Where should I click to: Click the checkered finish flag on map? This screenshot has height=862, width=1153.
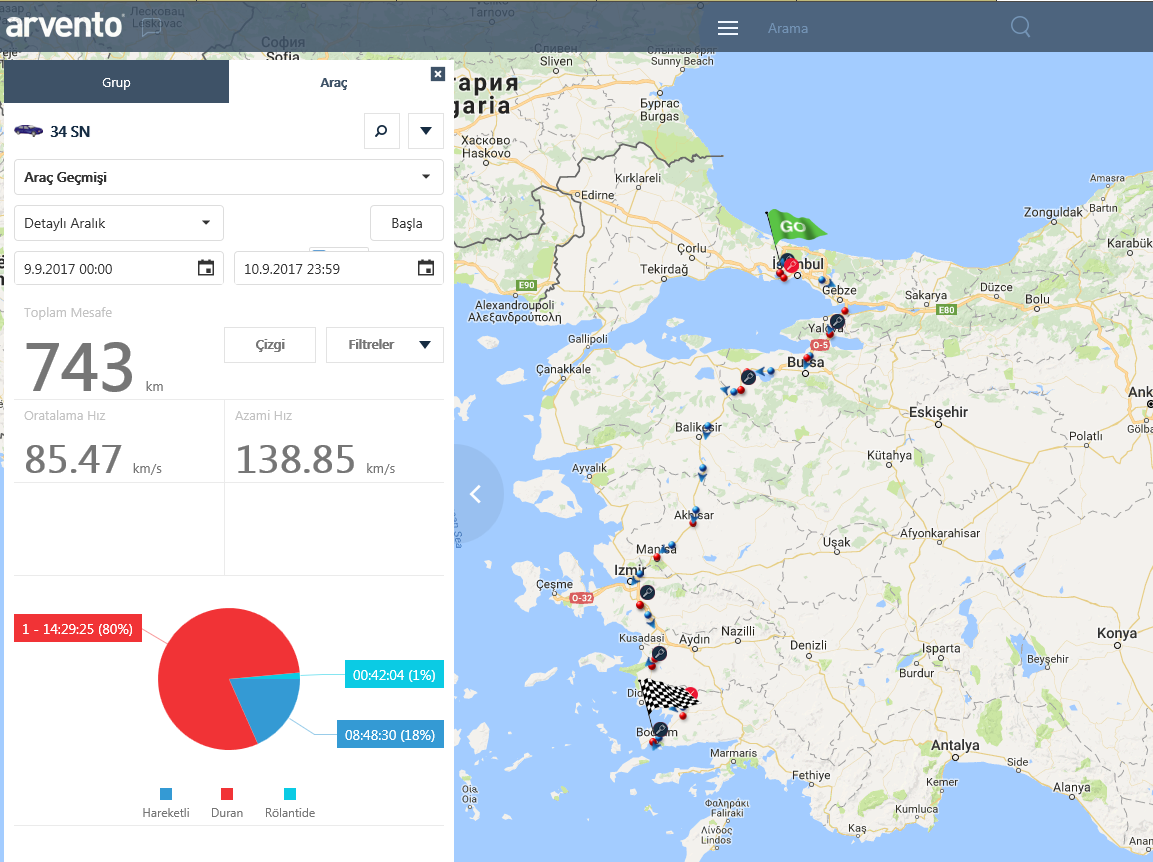pyautogui.click(x=667, y=695)
